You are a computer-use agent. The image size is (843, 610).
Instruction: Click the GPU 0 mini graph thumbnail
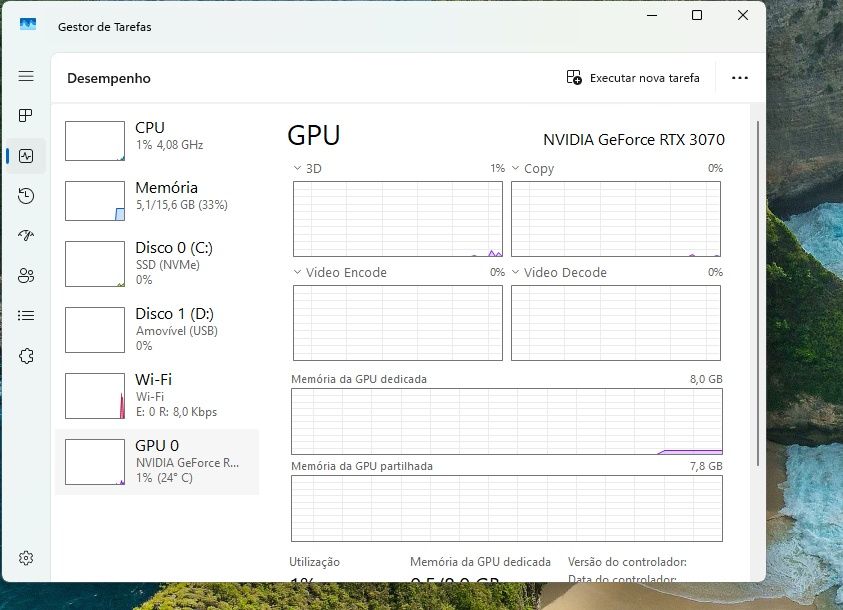click(x=95, y=462)
